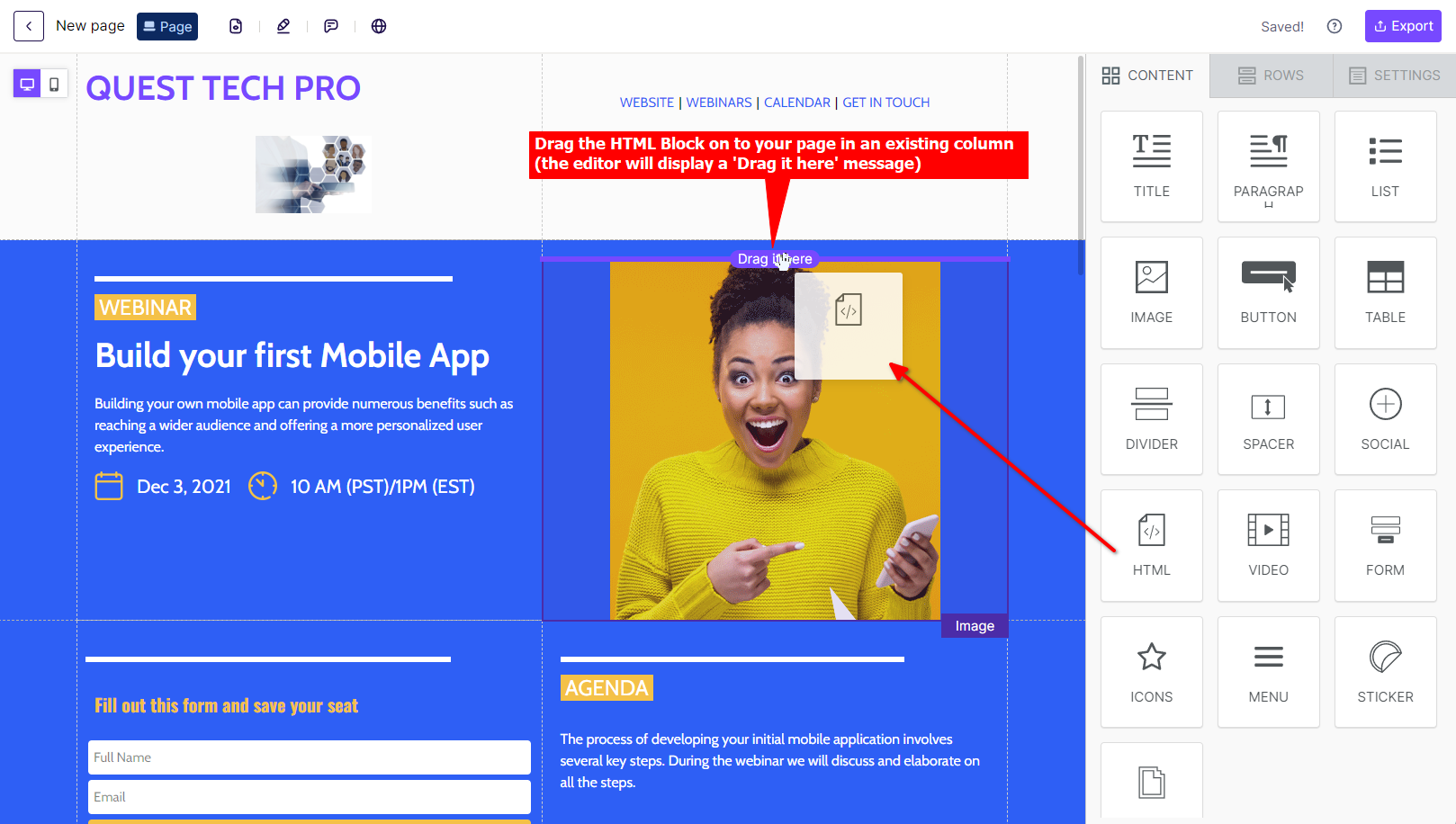
Task: Open the SETTINGS tab
Action: [1395, 76]
